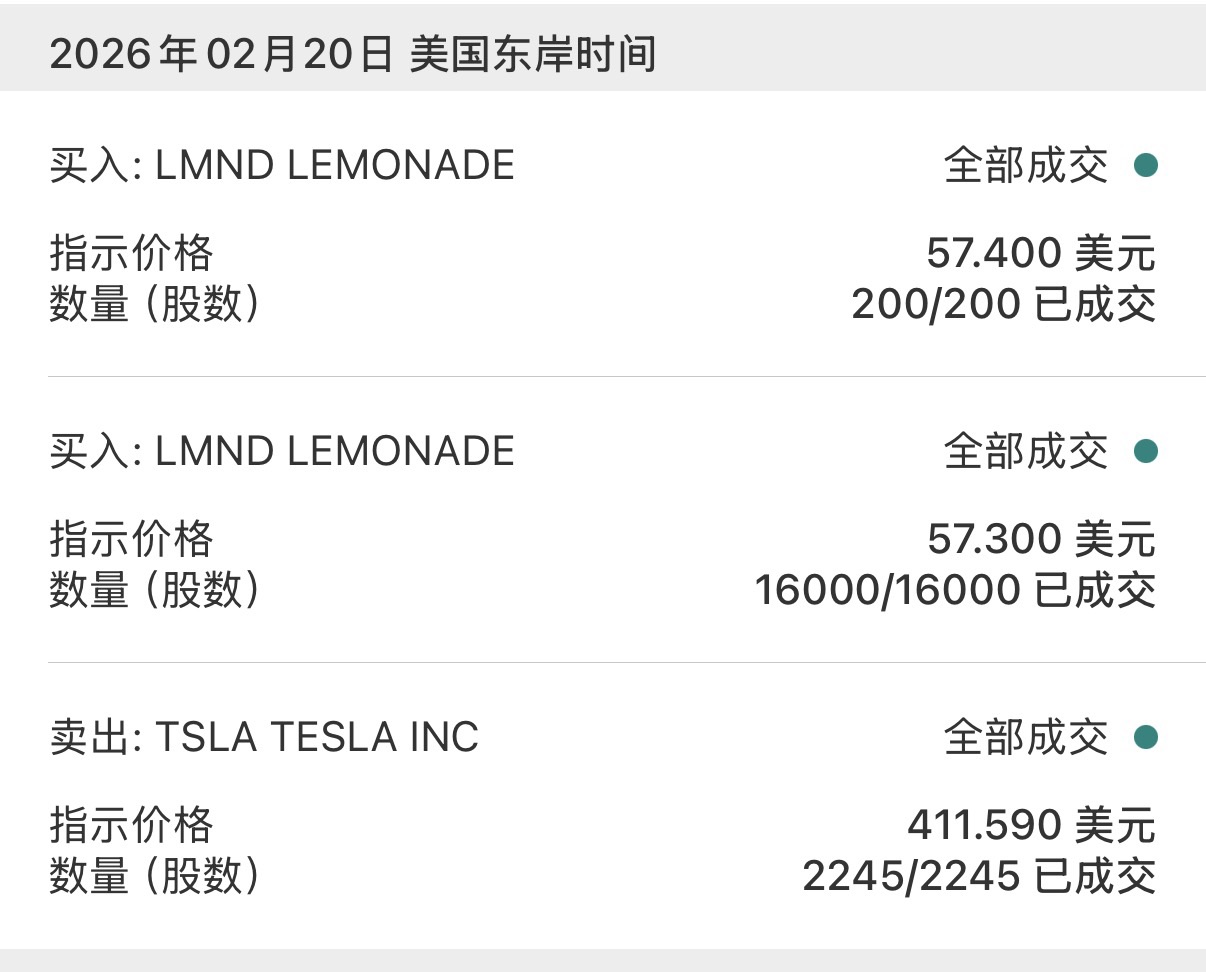
Task: Click green status dot of 16000-share LMND order
Action: (x=1146, y=451)
